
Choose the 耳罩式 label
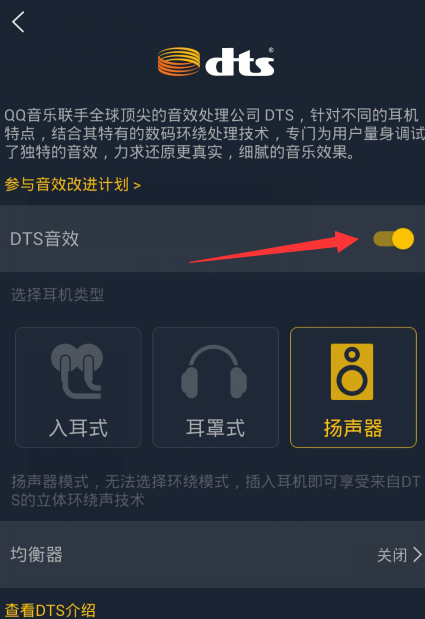(215, 428)
